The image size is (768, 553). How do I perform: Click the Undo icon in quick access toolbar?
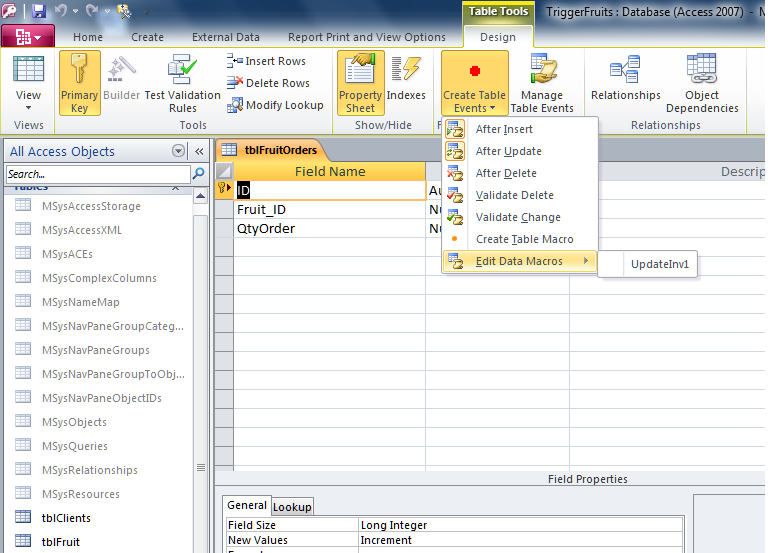[61, 10]
